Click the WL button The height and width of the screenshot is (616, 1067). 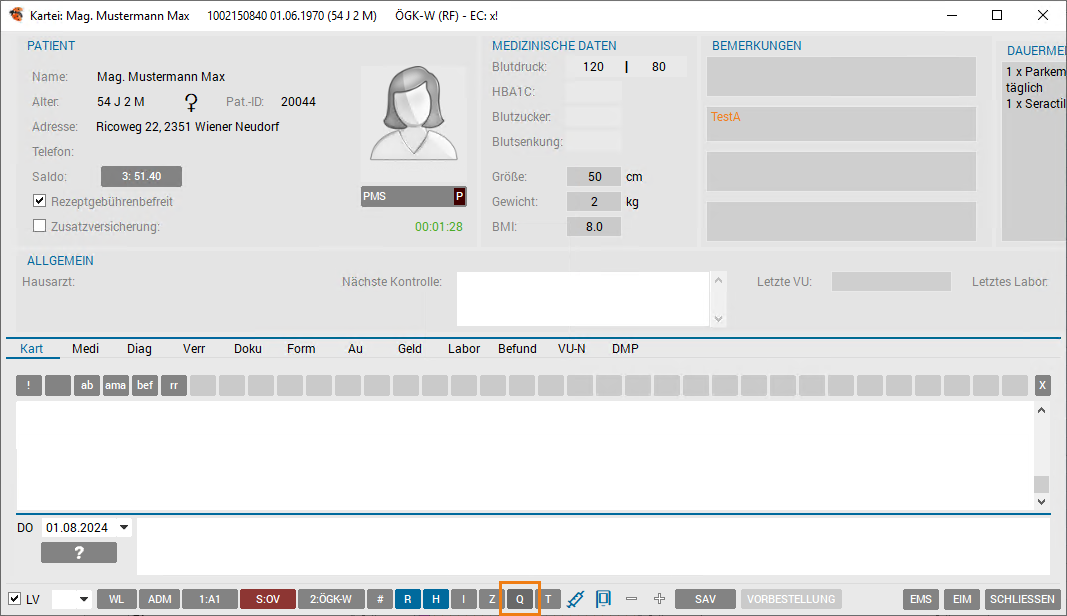point(116,599)
